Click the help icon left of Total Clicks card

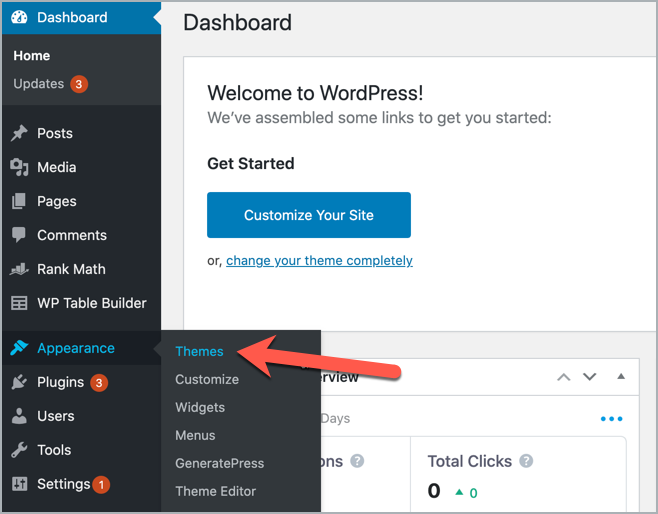click(x=357, y=461)
